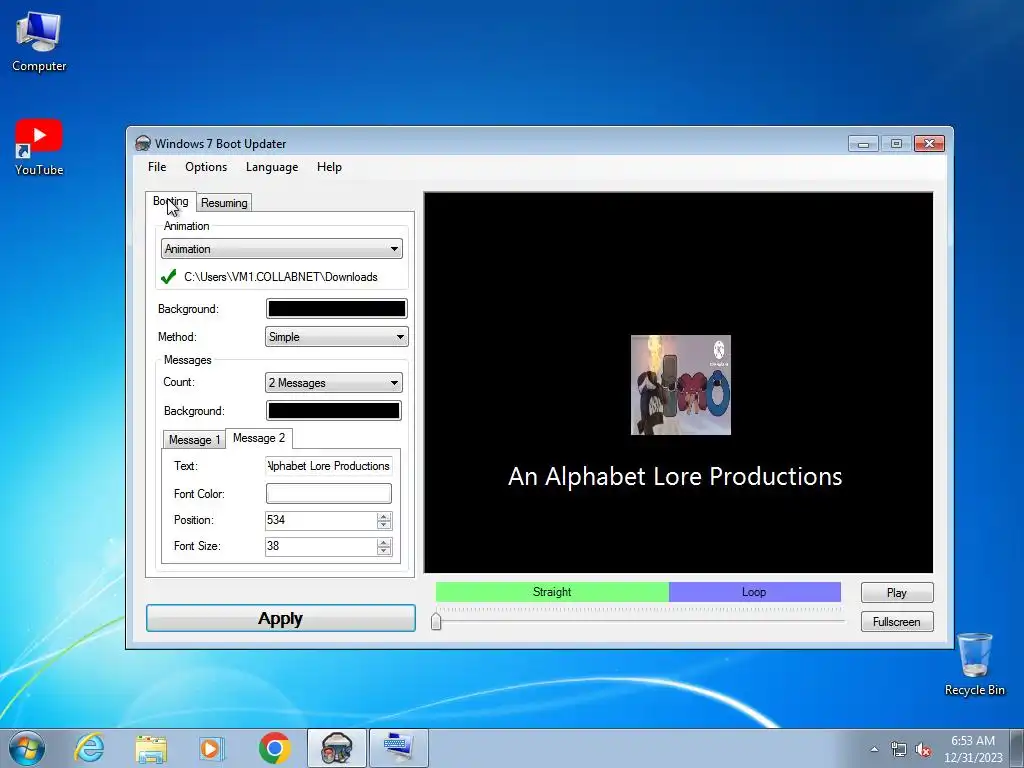Click the Play button
This screenshot has width=1024, height=768.
(x=897, y=592)
